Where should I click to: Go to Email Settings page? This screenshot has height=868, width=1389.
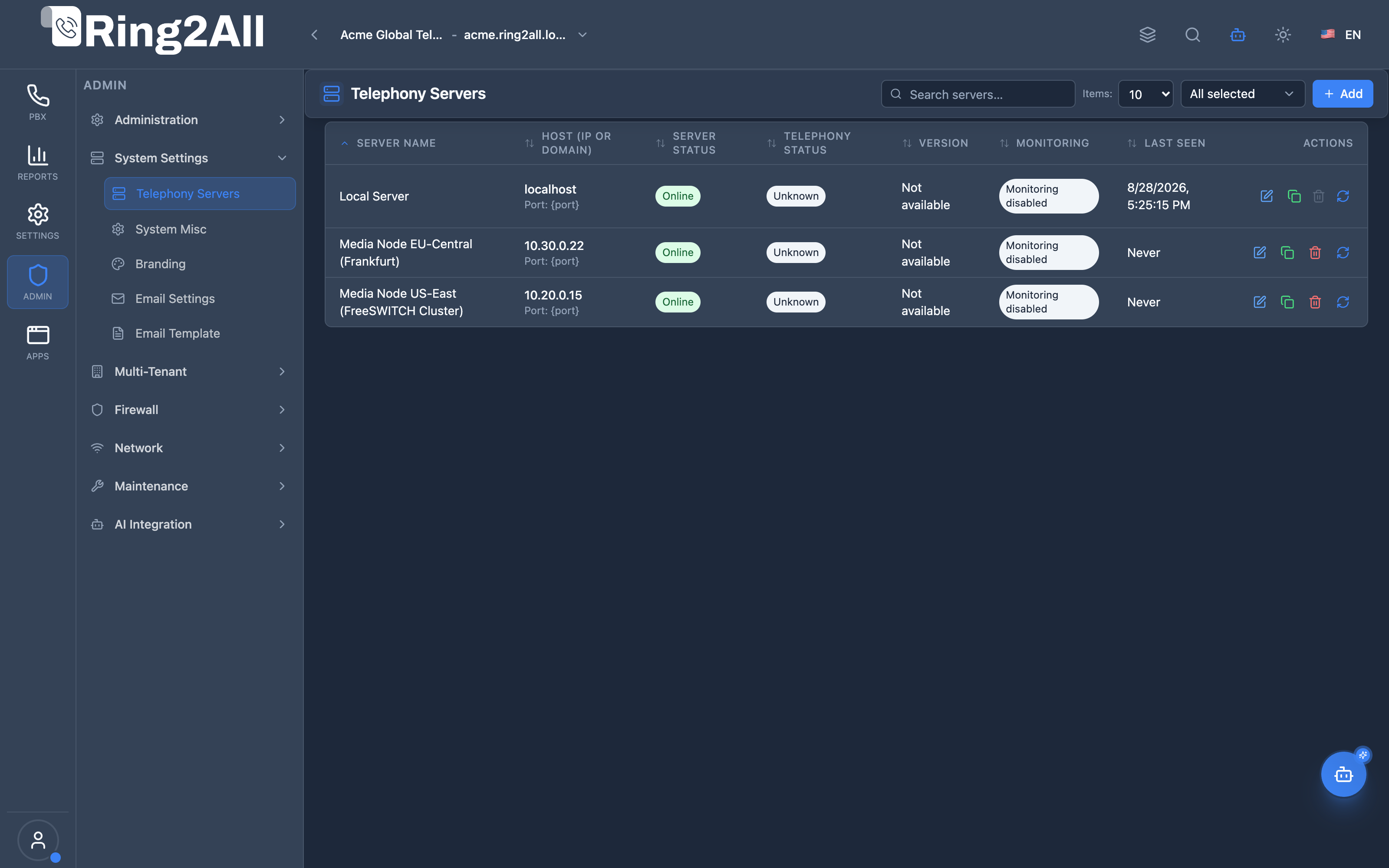200,299
